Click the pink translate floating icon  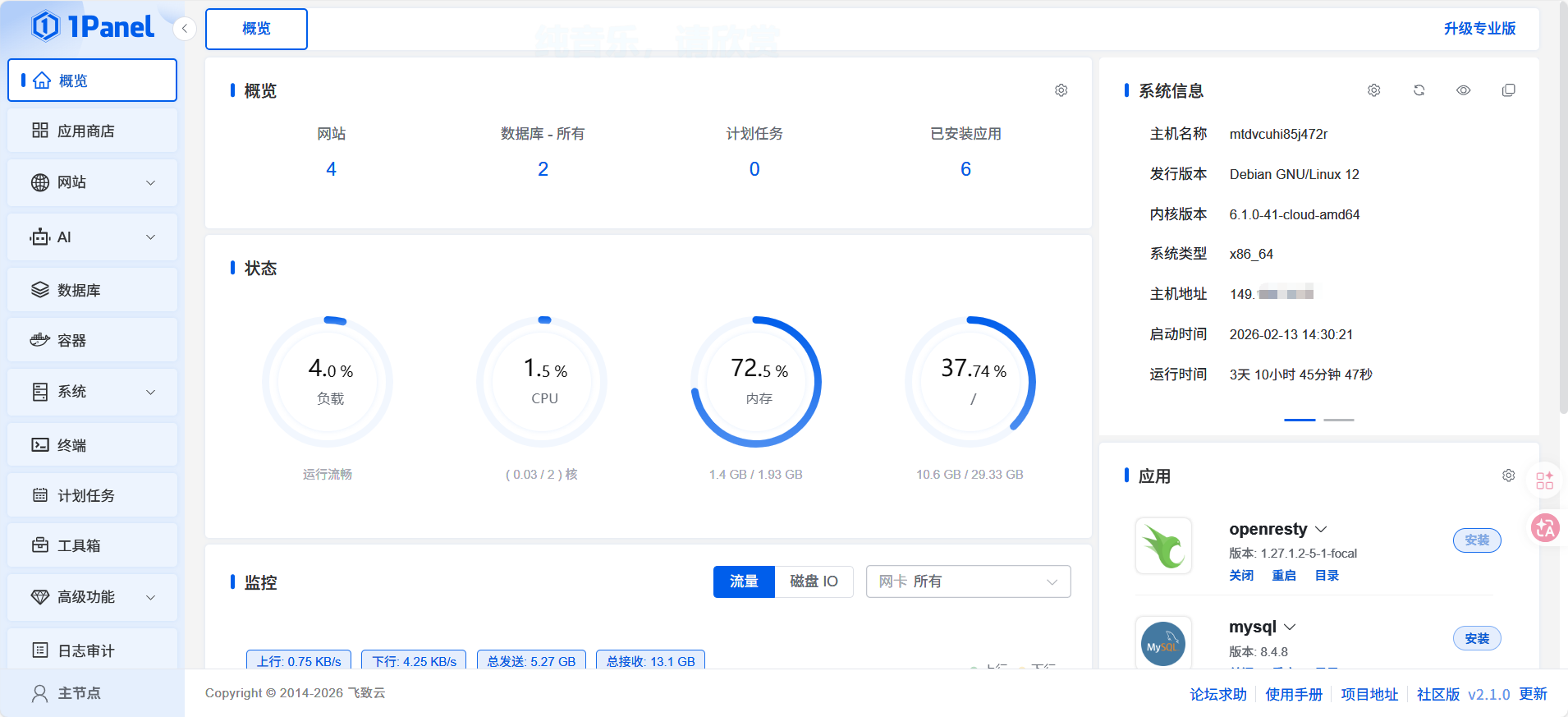pyautogui.click(x=1544, y=527)
